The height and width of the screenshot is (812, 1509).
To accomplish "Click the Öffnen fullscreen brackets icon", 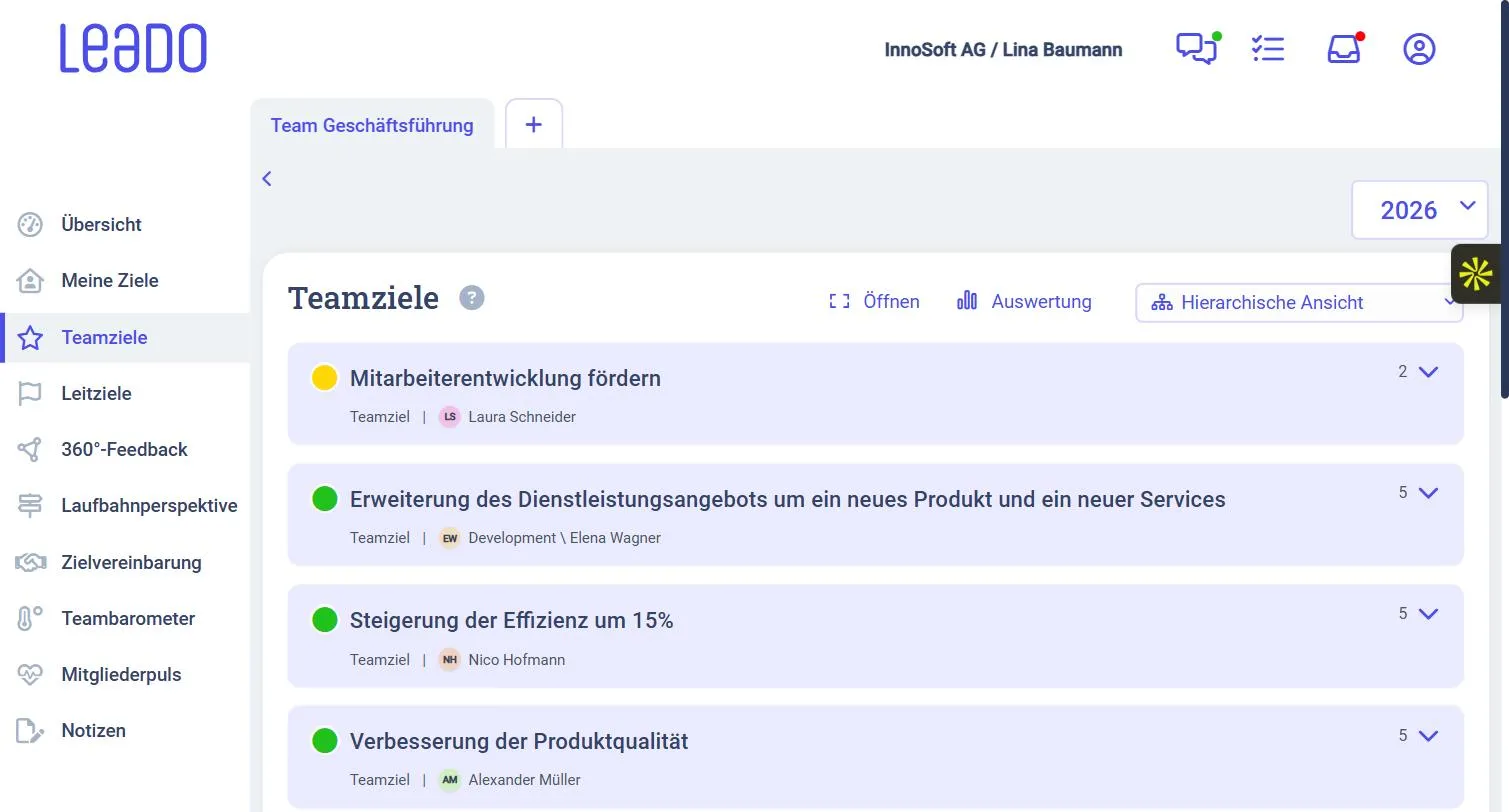I will pos(839,301).
